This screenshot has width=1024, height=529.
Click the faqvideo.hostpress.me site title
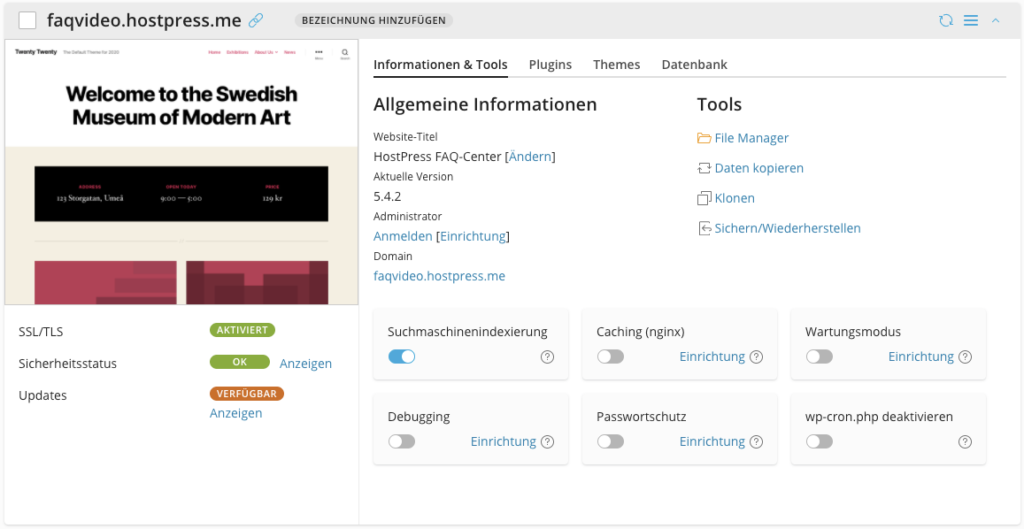[x=144, y=20]
